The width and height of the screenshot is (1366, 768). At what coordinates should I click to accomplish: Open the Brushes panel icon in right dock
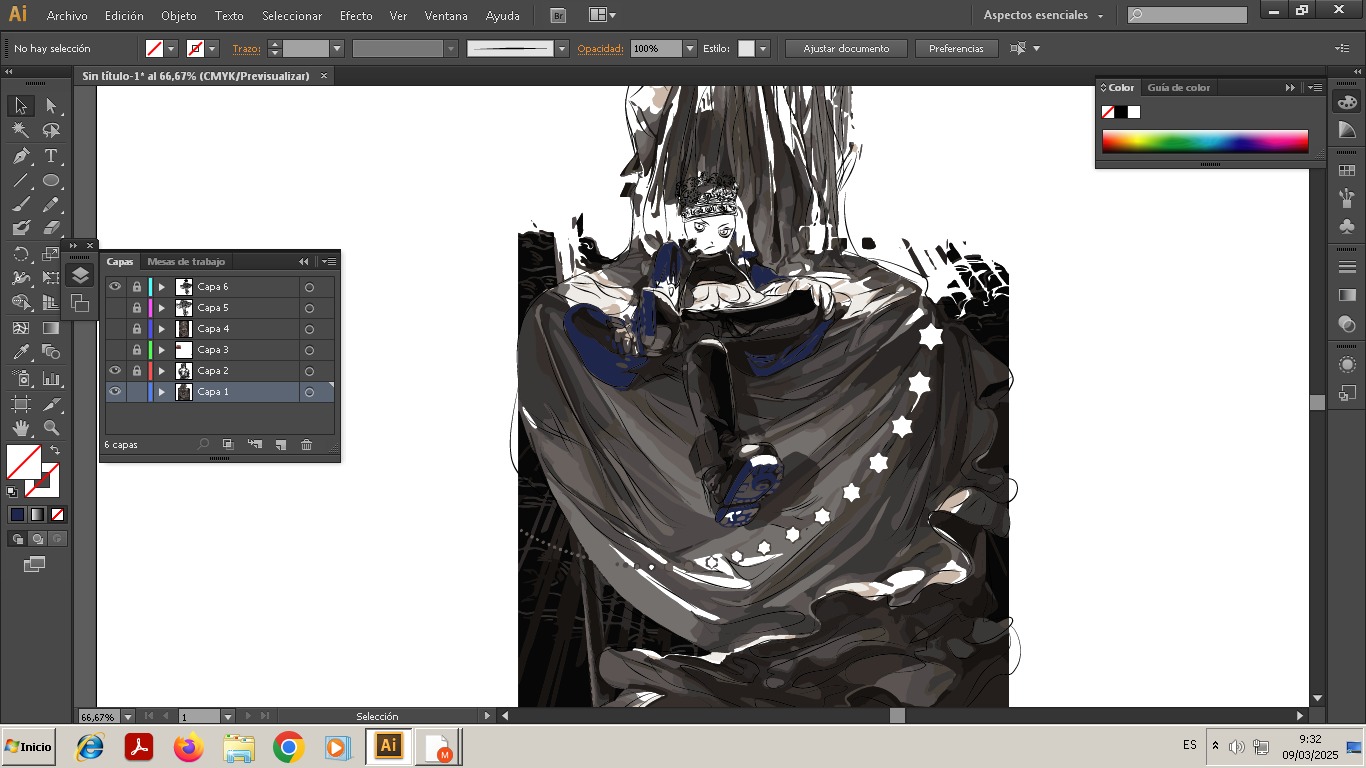[x=1347, y=198]
